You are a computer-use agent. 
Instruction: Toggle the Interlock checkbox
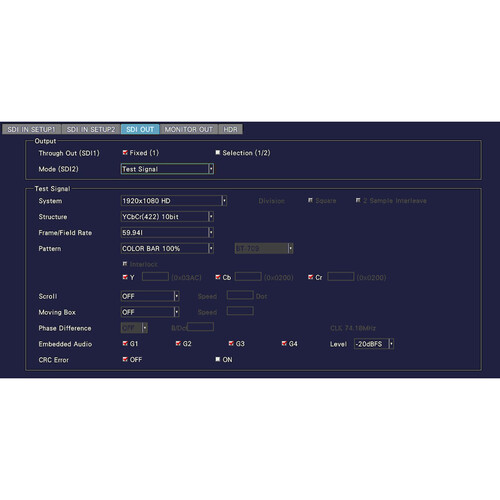[125, 264]
